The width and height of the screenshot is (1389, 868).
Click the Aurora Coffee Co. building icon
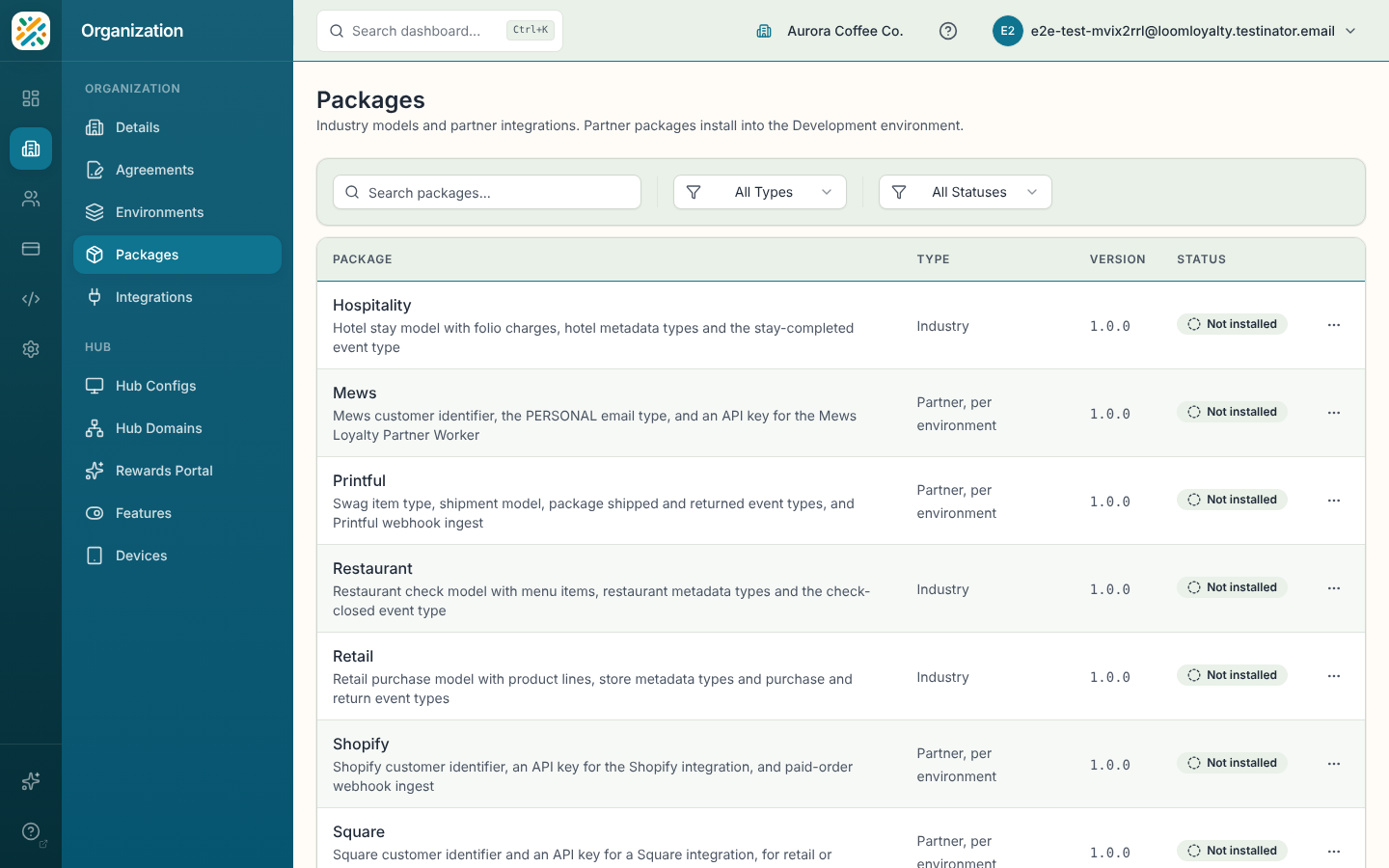click(764, 31)
